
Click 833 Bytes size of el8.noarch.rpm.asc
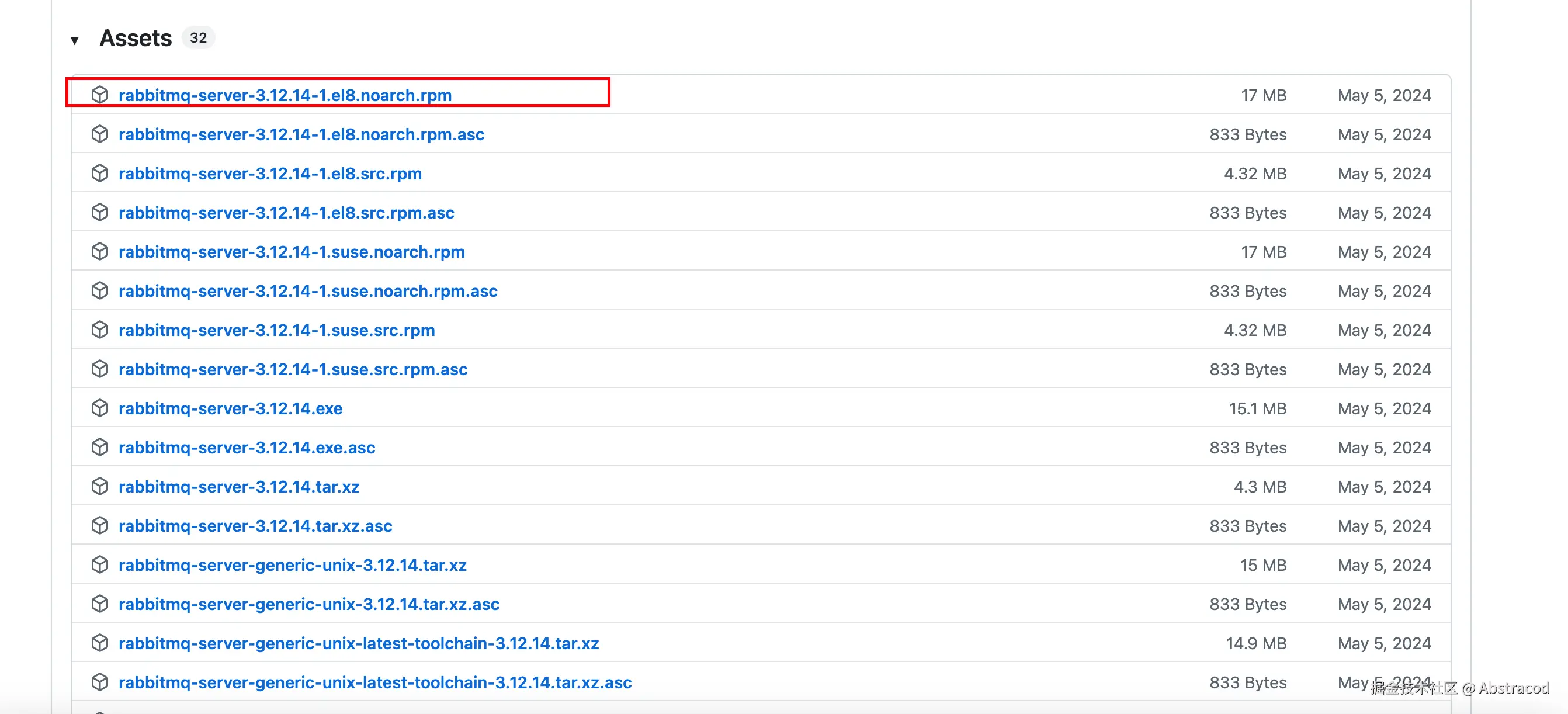click(1248, 134)
